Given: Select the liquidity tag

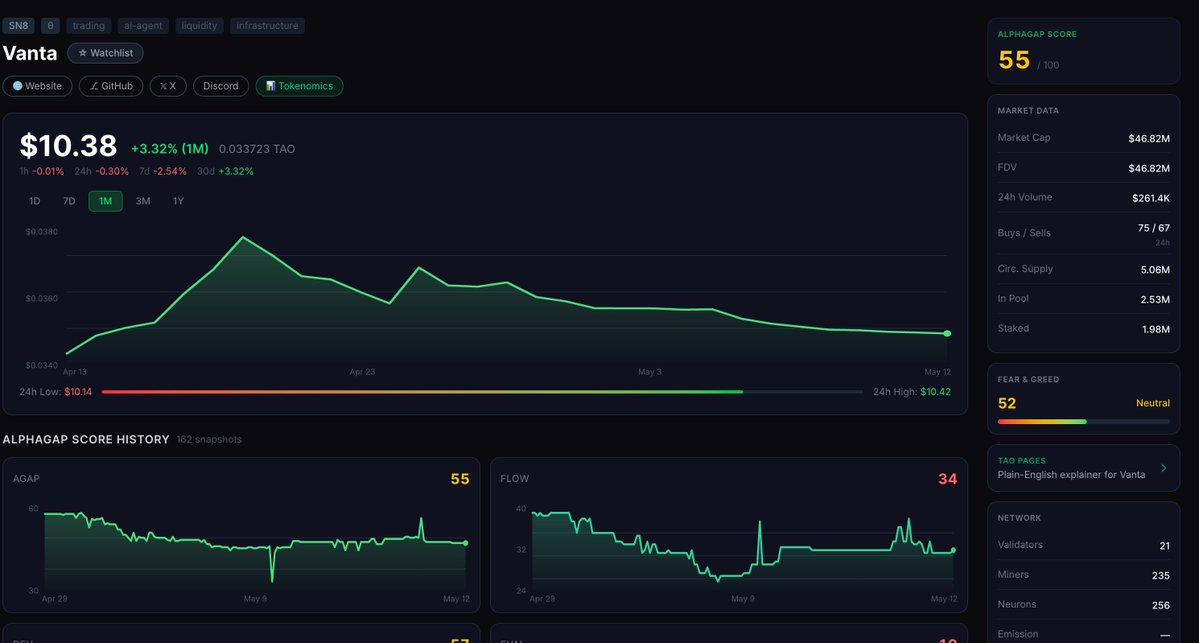Looking at the screenshot, I should pos(200,25).
